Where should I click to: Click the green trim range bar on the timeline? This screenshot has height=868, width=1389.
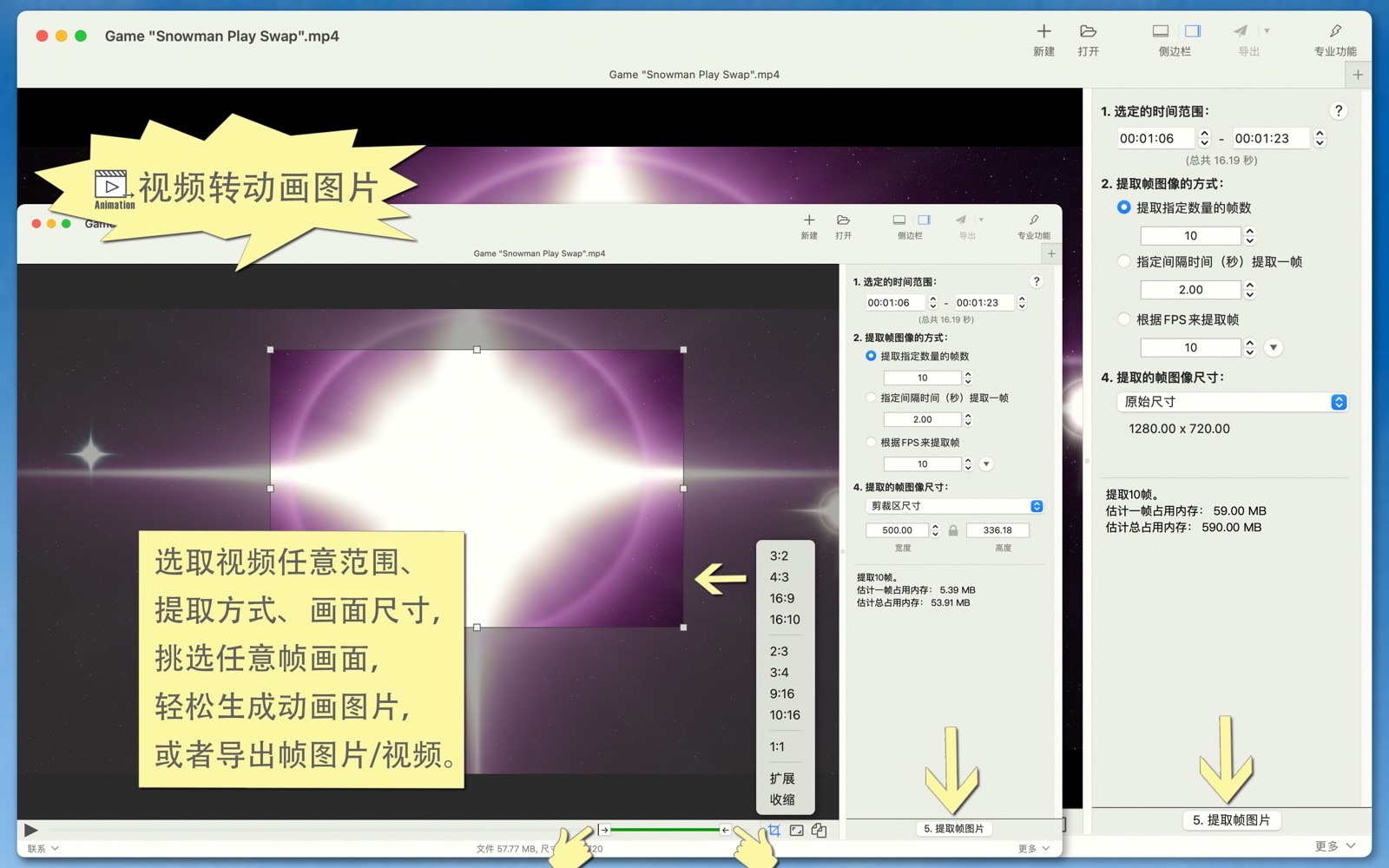click(x=665, y=830)
